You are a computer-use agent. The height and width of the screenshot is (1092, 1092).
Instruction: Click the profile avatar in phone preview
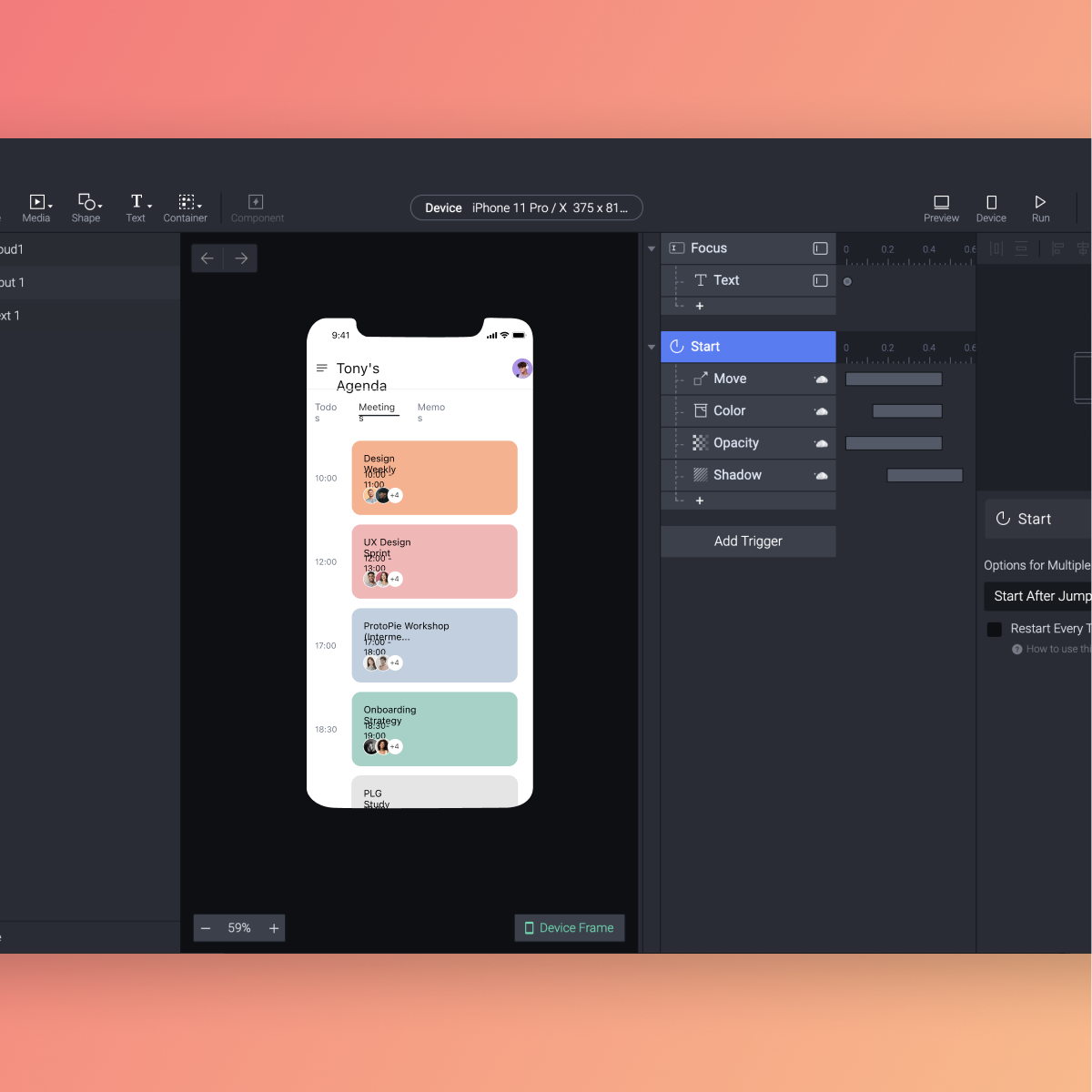coord(522,369)
